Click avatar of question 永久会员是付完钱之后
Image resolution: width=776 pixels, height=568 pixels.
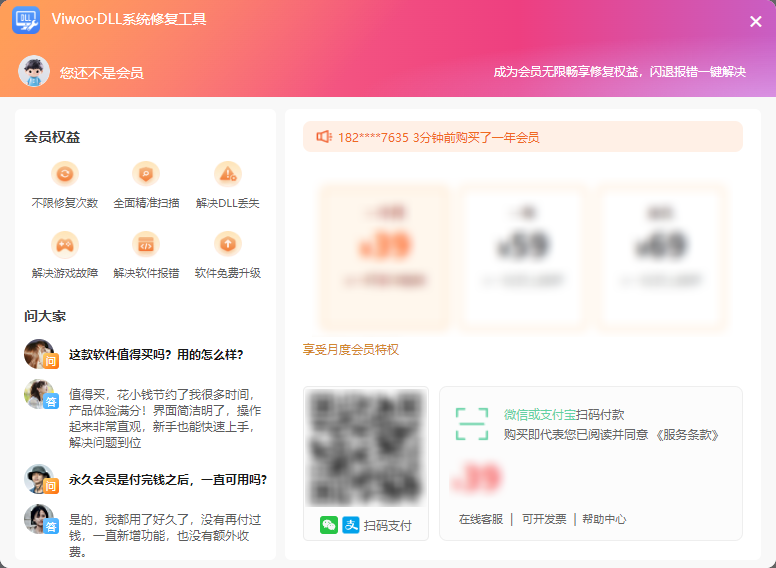point(40,479)
